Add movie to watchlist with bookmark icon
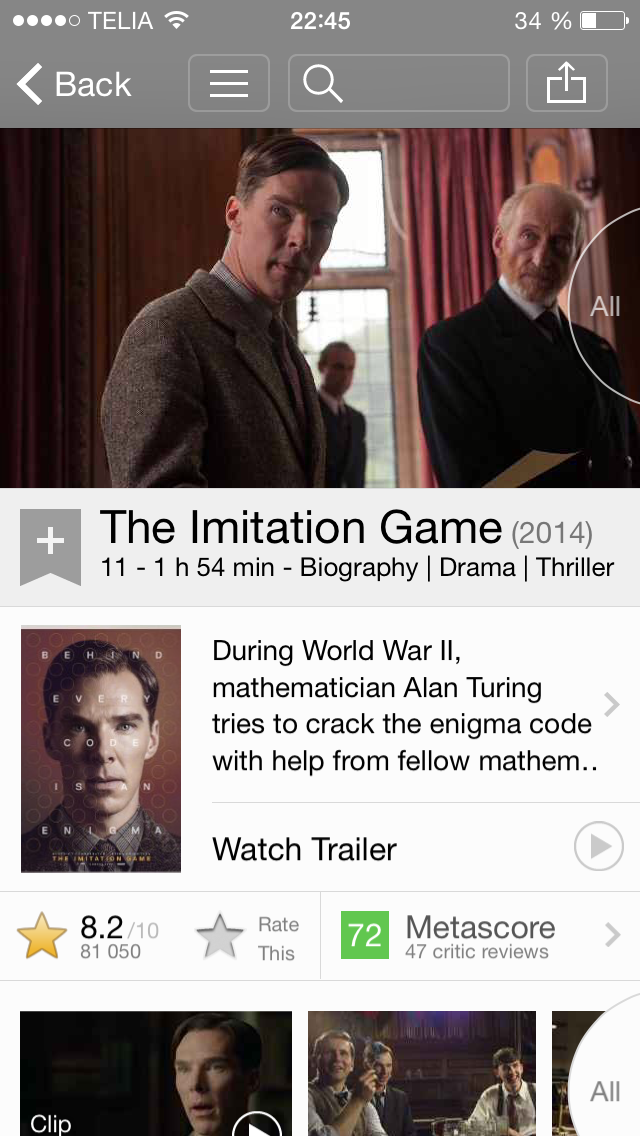 click(50, 547)
